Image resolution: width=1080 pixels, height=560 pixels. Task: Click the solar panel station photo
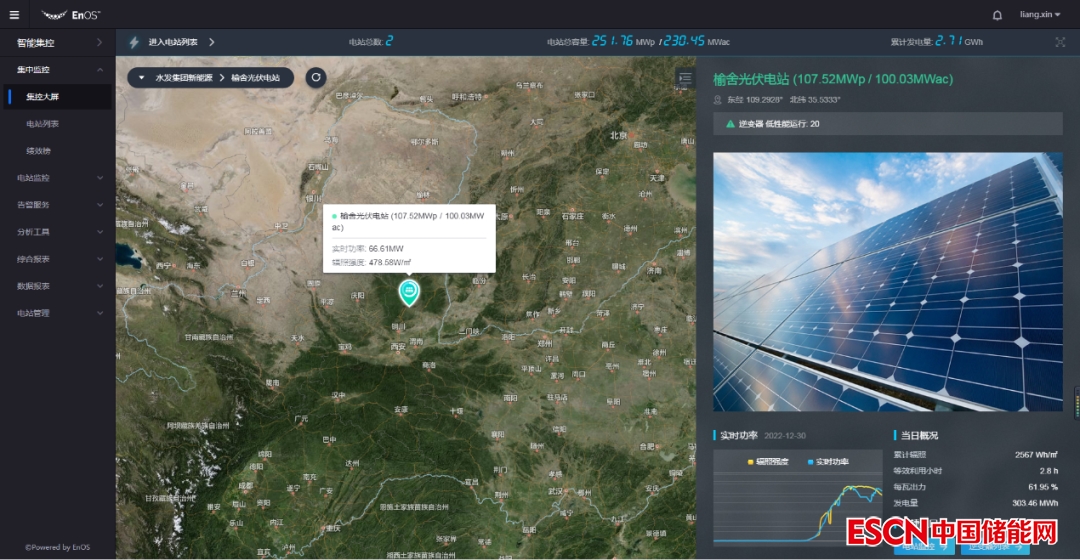coord(887,281)
